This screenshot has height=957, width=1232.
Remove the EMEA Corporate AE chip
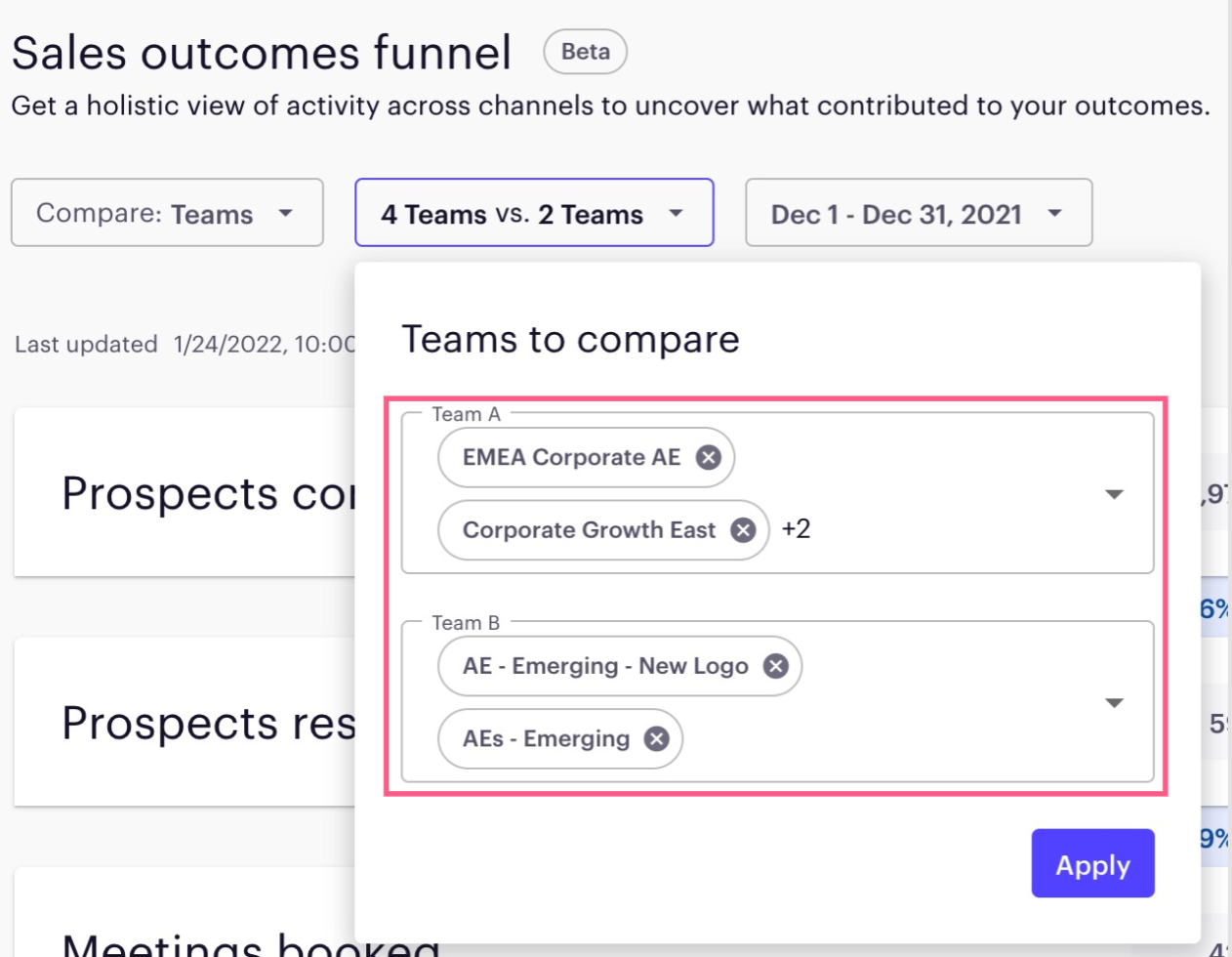709,457
